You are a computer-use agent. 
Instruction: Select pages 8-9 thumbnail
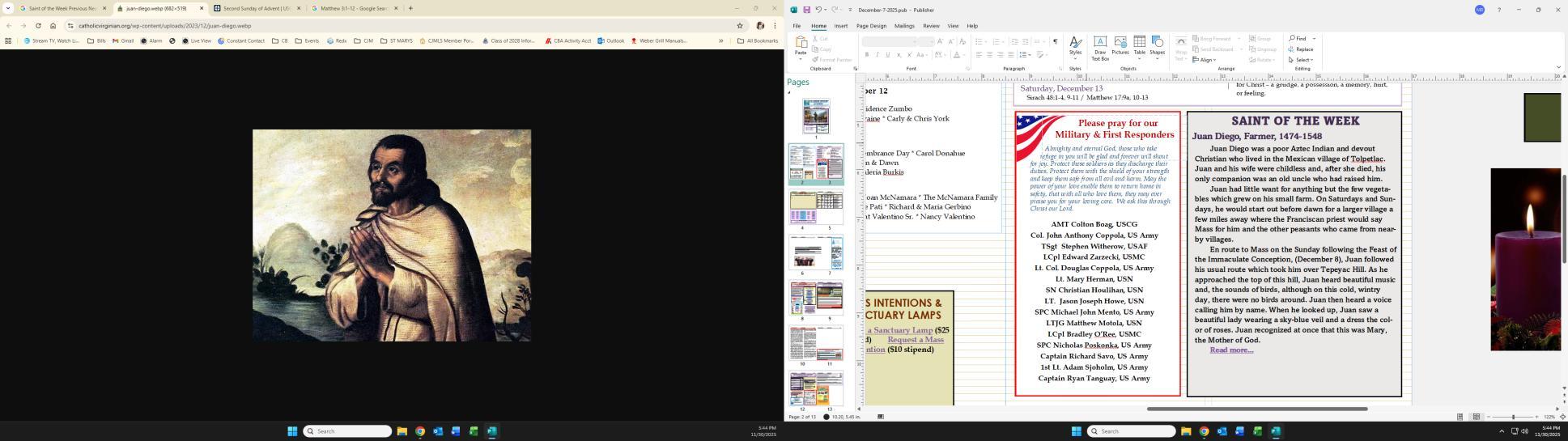point(816,298)
